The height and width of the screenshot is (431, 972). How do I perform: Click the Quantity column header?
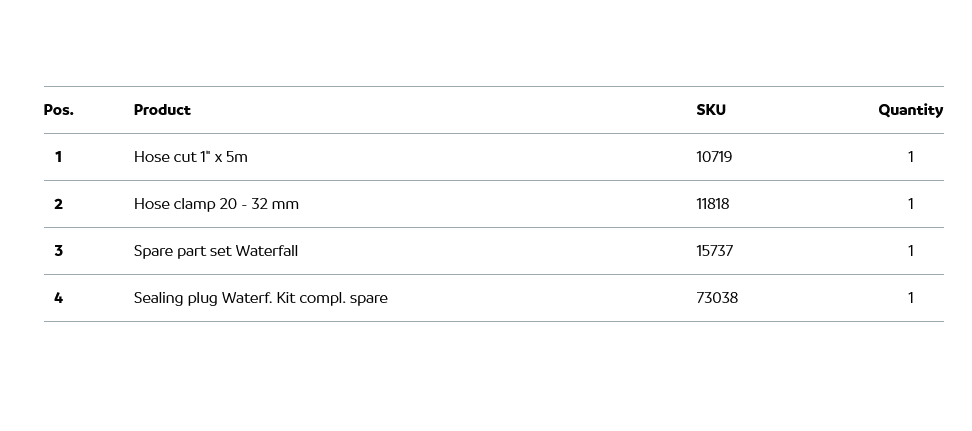[x=910, y=110]
